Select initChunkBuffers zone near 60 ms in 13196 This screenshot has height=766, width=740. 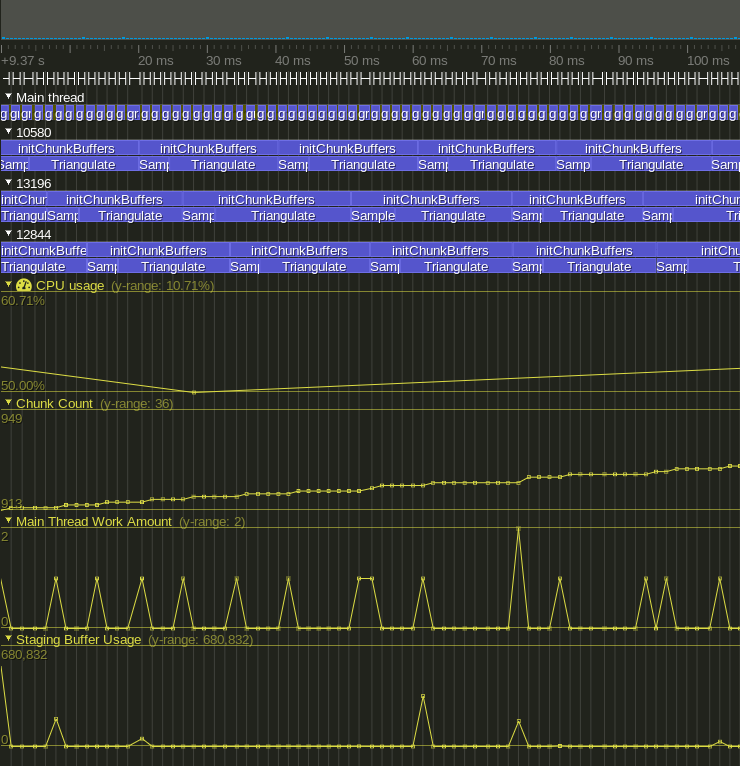click(x=431, y=200)
